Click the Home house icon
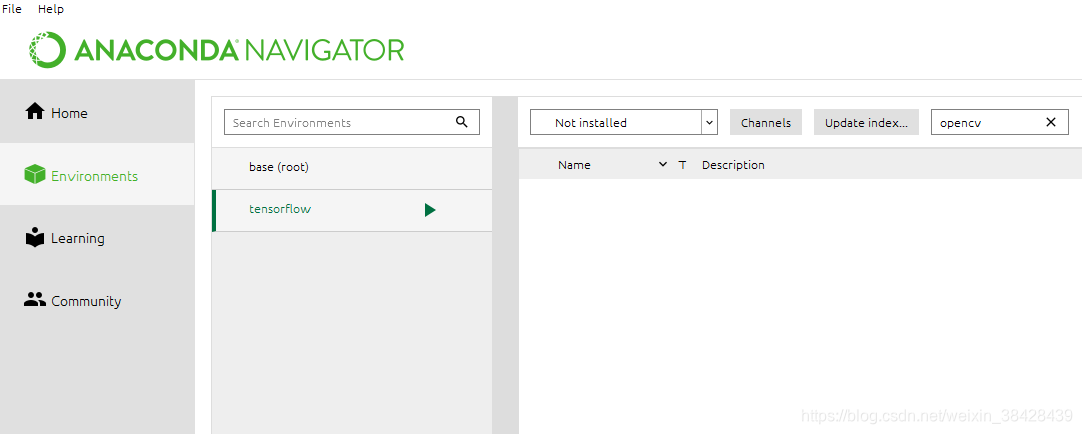Image resolution: width=1082 pixels, height=434 pixels. pyautogui.click(x=35, y=112)
